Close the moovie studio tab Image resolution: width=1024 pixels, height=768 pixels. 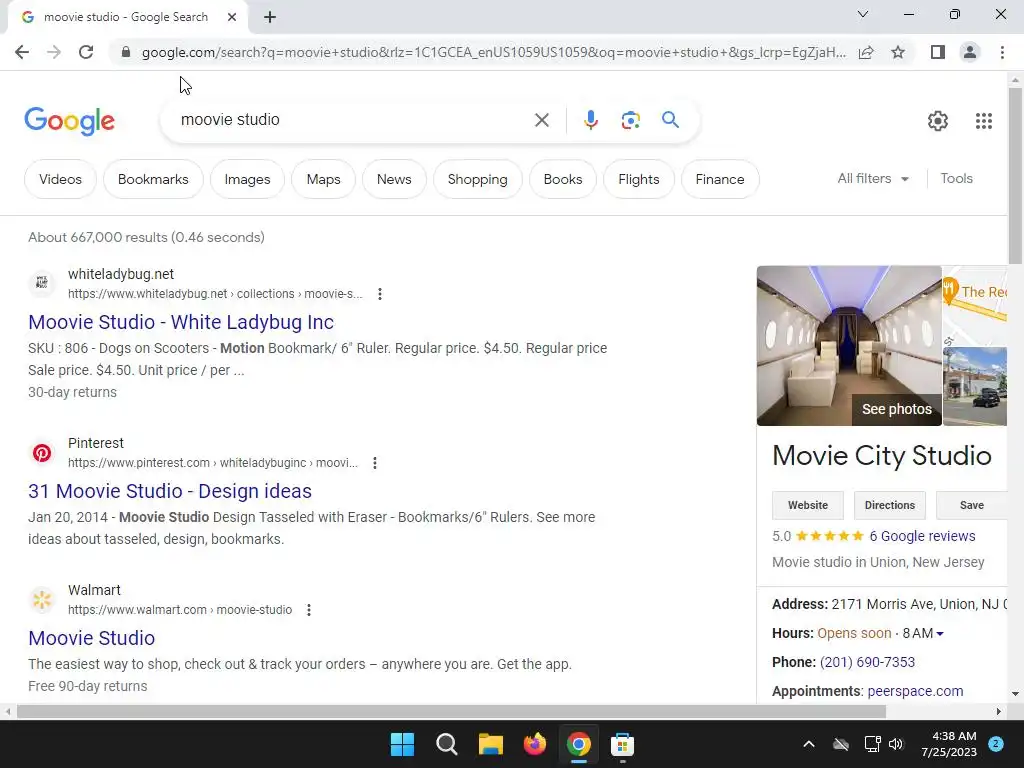[x=232, y=17]
